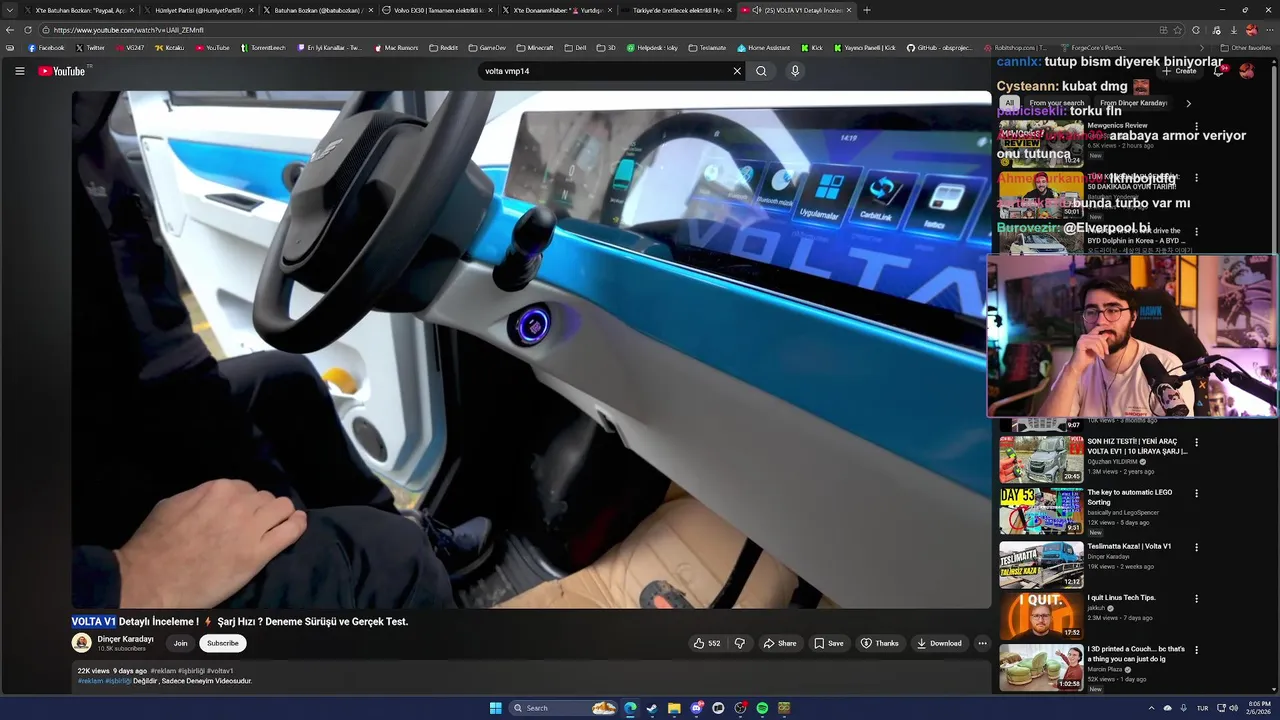Click the Create button in header

click(x=1179, y=71)
